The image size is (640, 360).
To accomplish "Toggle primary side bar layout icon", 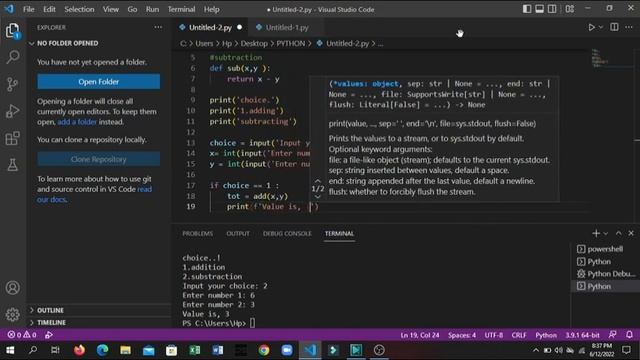I will click(527, 9).
